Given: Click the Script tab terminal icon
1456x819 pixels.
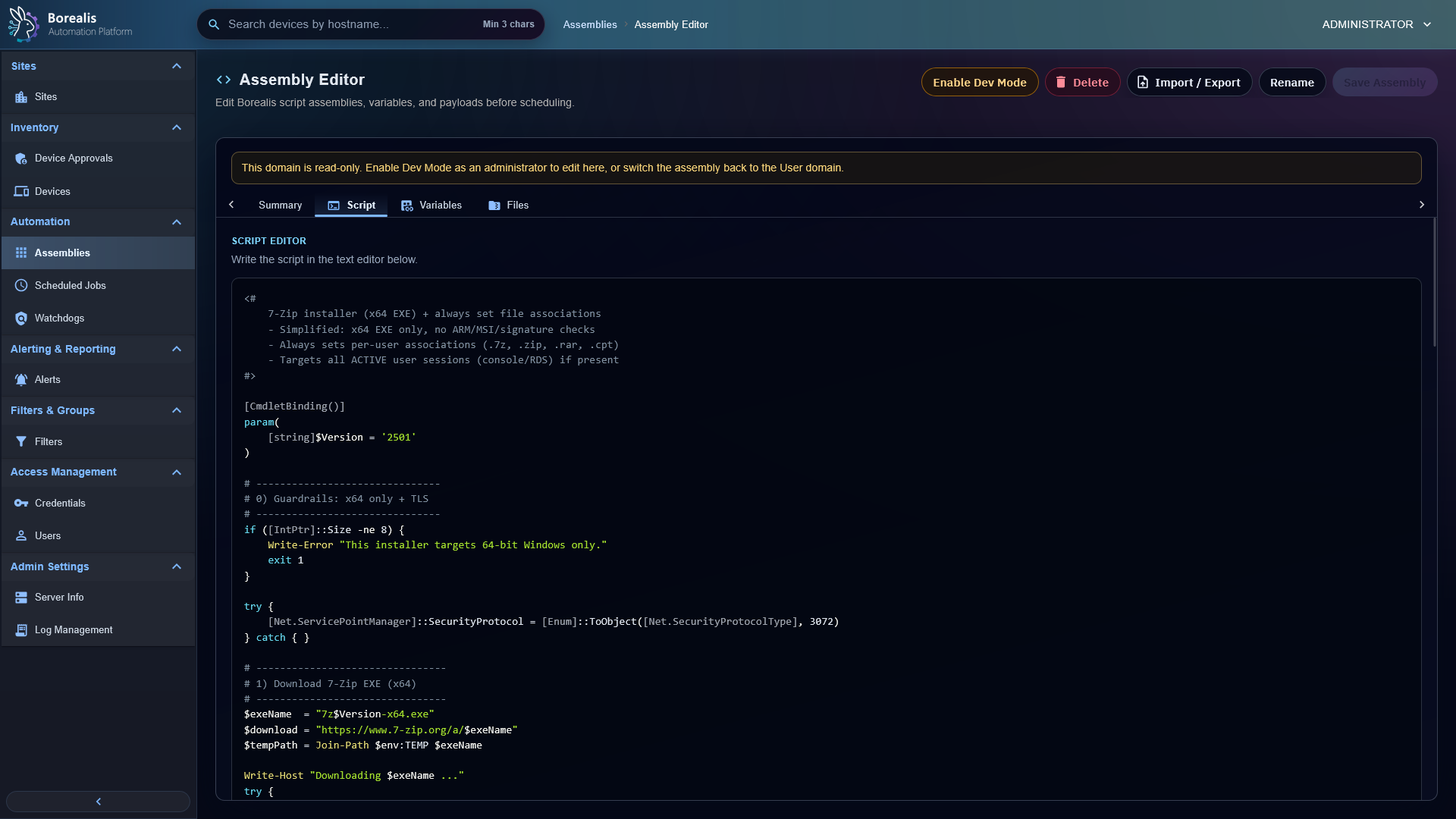Looking at the screenshot, I should [334, 206].
